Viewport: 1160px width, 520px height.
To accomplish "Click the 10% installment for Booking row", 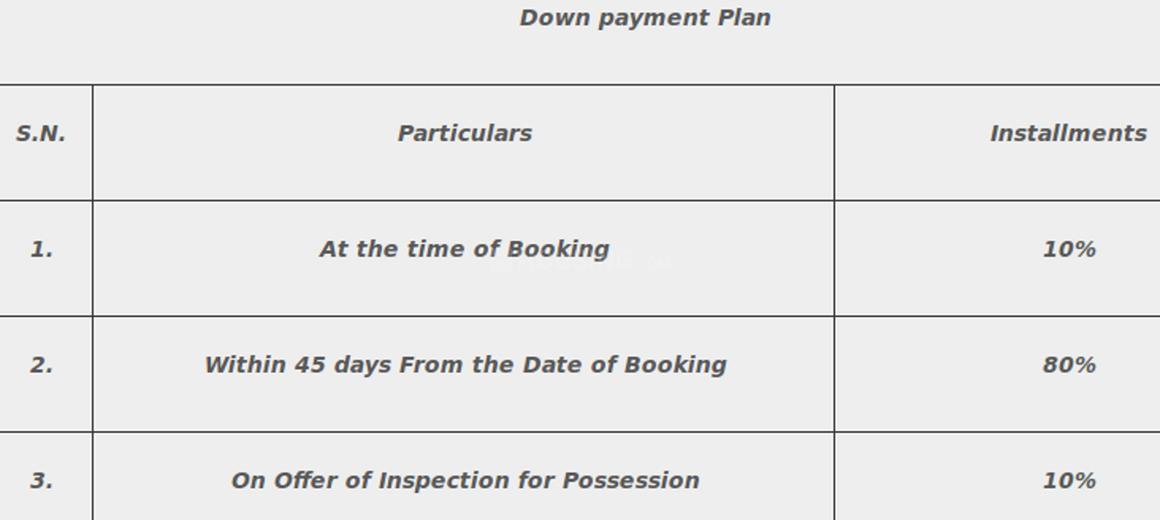I will point(1068,250).
